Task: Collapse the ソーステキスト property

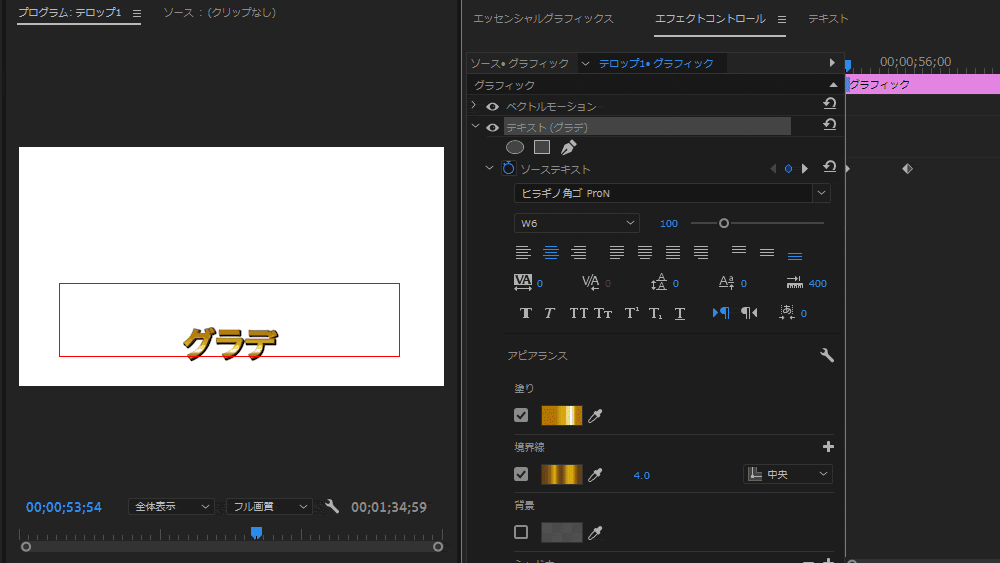Action: pyautogui.click(x=489, y=168)
